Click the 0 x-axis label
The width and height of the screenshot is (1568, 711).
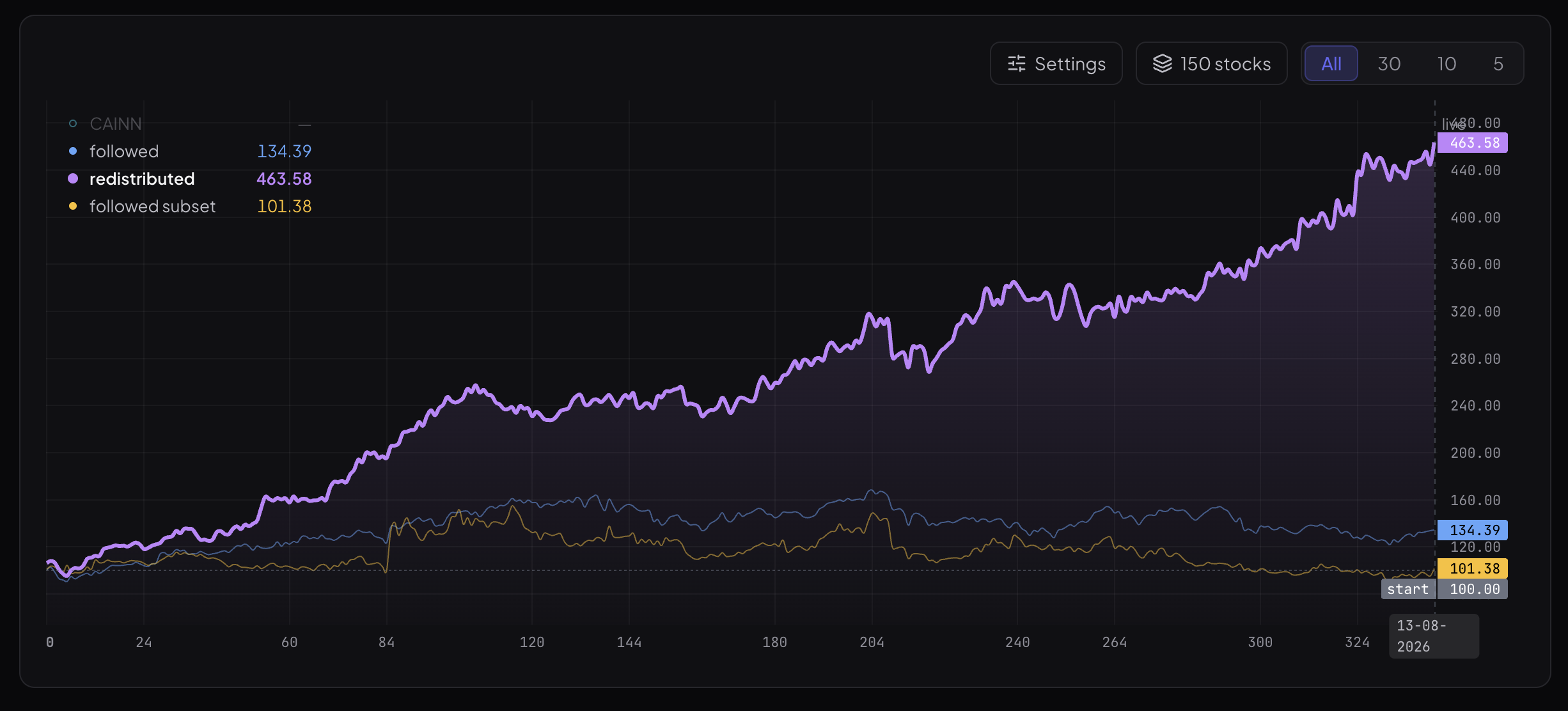[50, 642]
